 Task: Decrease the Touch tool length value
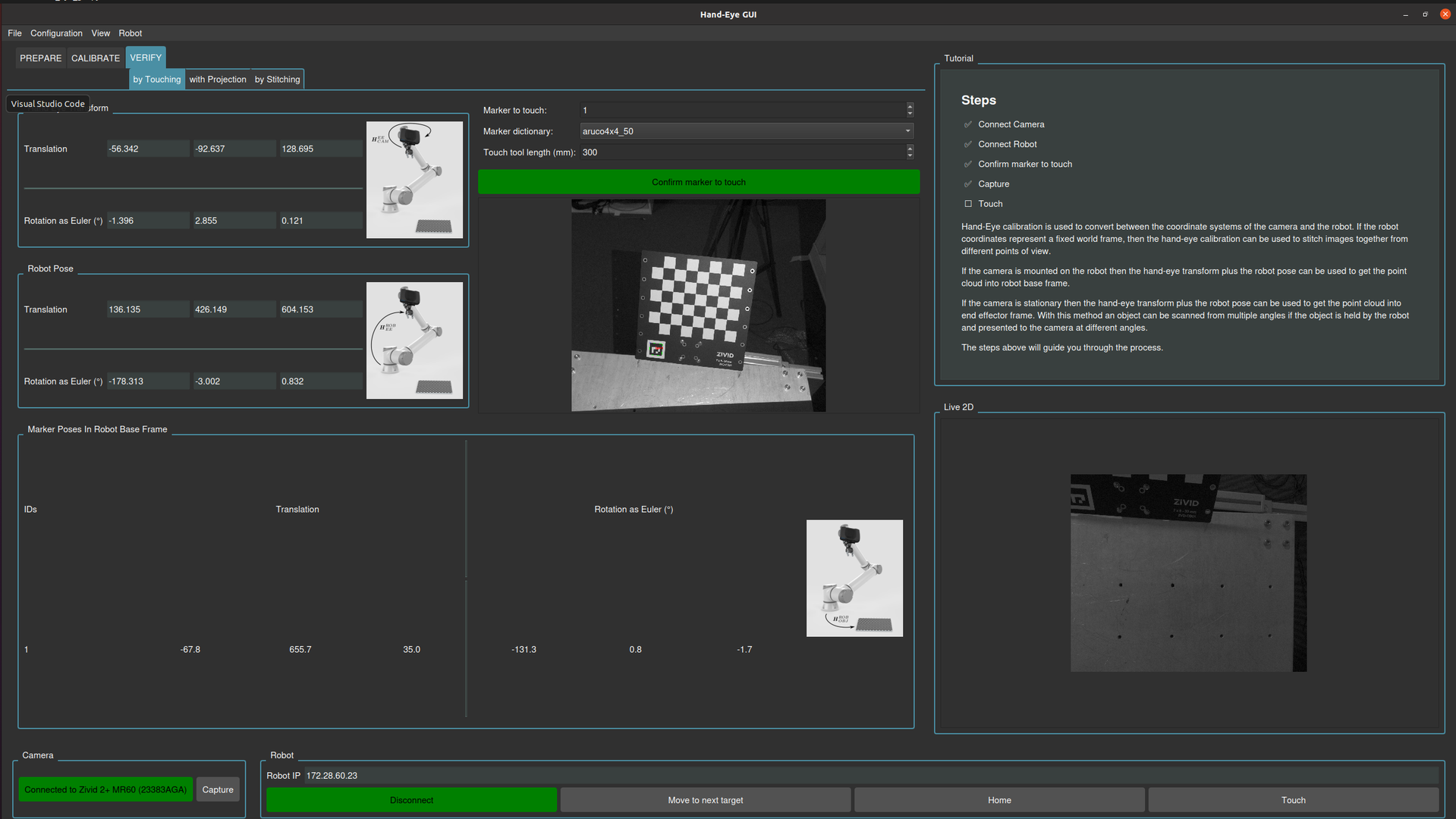pyautogui.click(x=910, y=156)
